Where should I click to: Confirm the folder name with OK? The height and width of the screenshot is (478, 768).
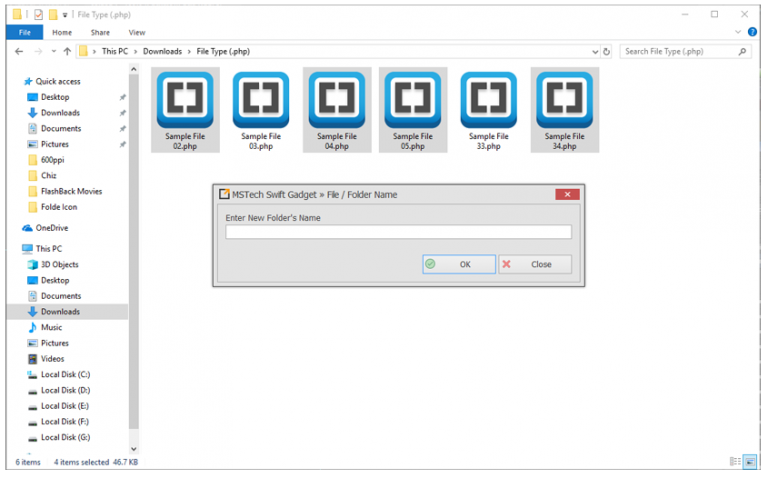459,264
